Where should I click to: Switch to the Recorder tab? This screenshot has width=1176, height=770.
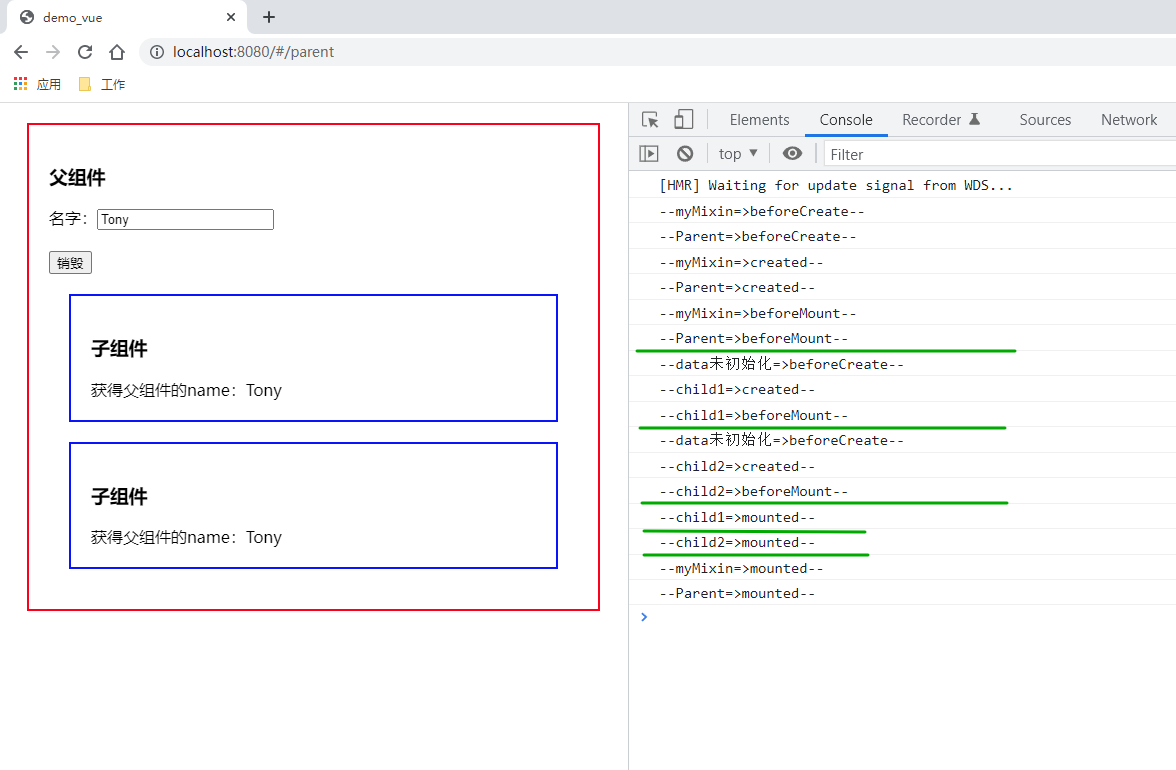coord(941,120)
